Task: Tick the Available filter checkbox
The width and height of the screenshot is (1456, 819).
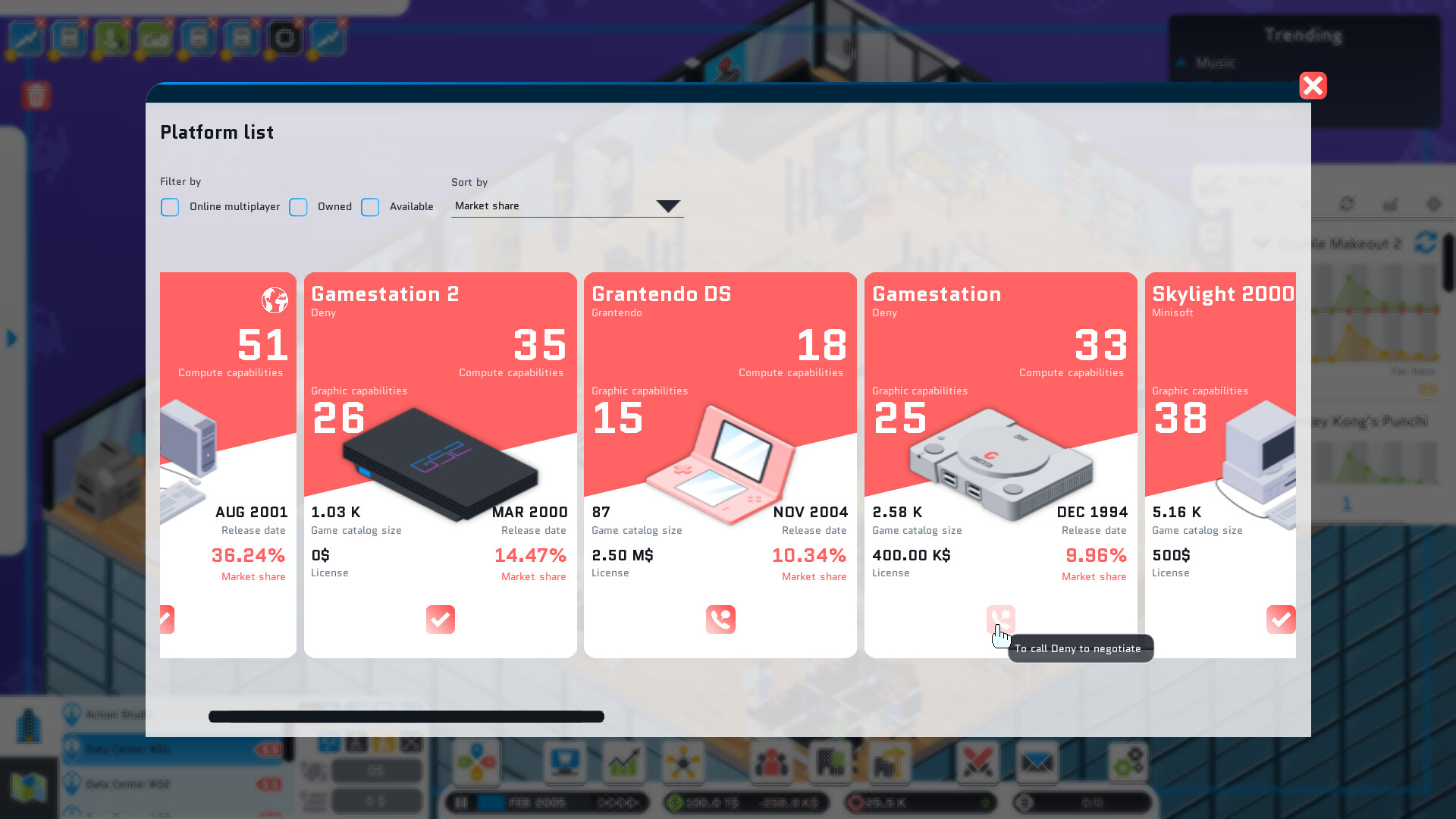Action: pyautogui.click(x=370, y=207)
